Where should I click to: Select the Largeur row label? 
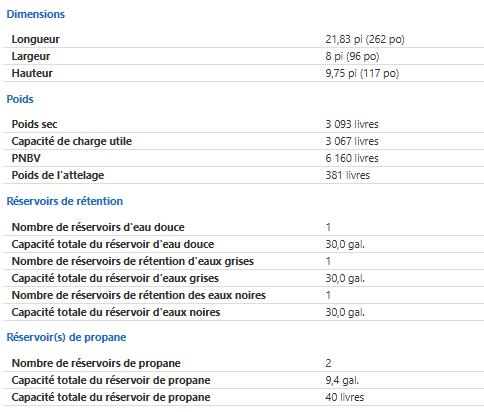click(31, 56)
